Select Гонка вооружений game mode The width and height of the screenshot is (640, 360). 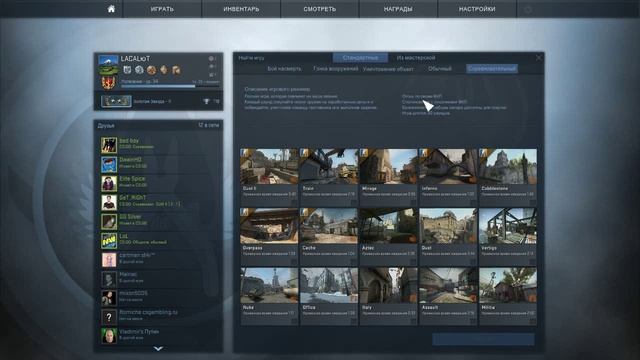click(336, 69)
